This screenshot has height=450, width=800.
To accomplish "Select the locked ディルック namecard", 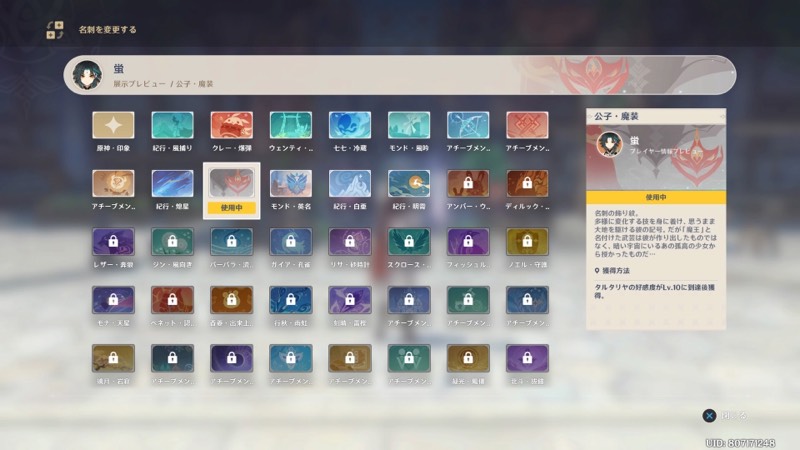I will coord(528,183).
